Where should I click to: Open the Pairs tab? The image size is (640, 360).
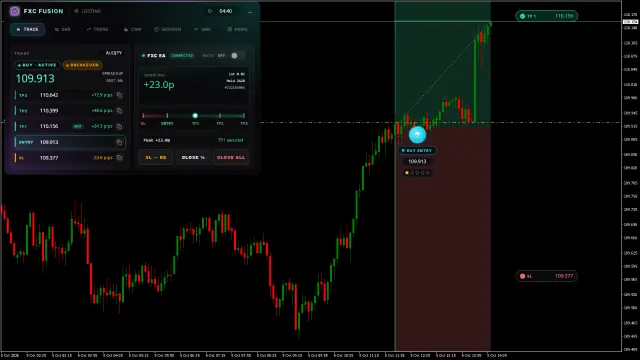coord(237,29)
